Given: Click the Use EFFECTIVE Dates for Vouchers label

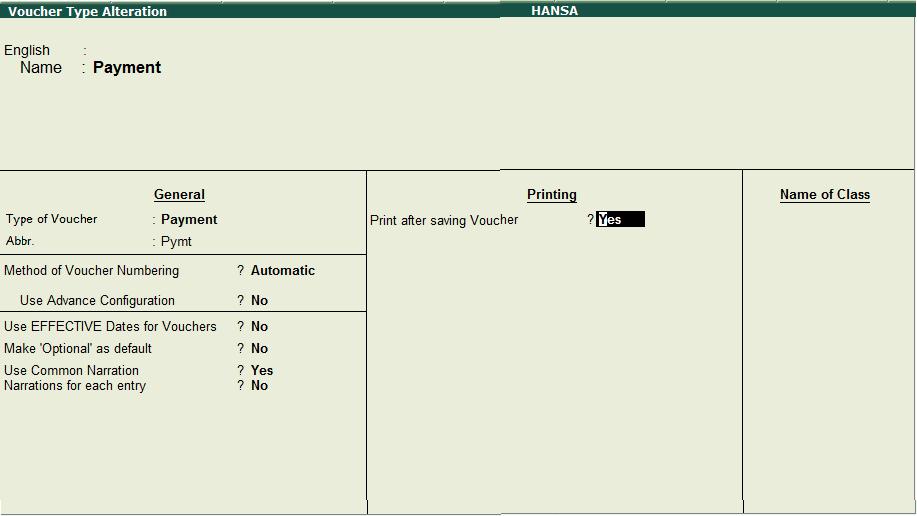Looking at the screenshot, I should [110, 326].
